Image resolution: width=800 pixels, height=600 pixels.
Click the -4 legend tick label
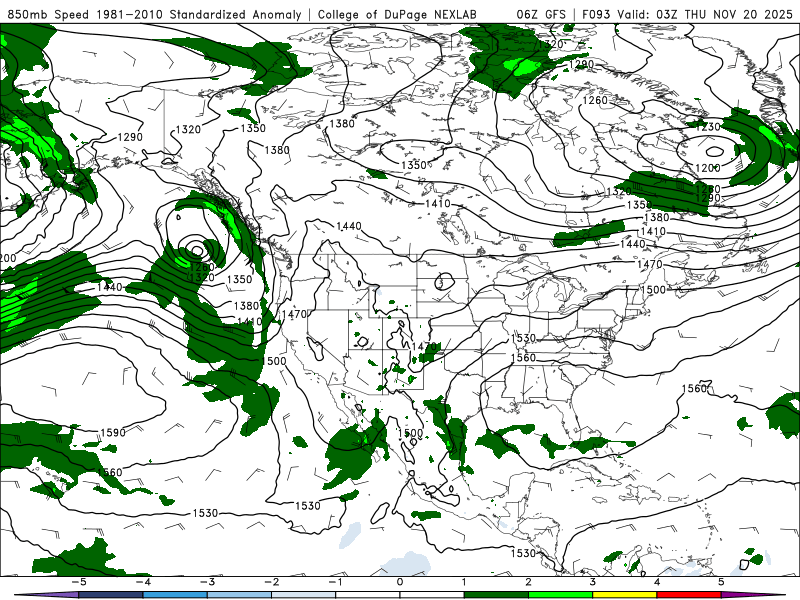[x=143, y=582]
